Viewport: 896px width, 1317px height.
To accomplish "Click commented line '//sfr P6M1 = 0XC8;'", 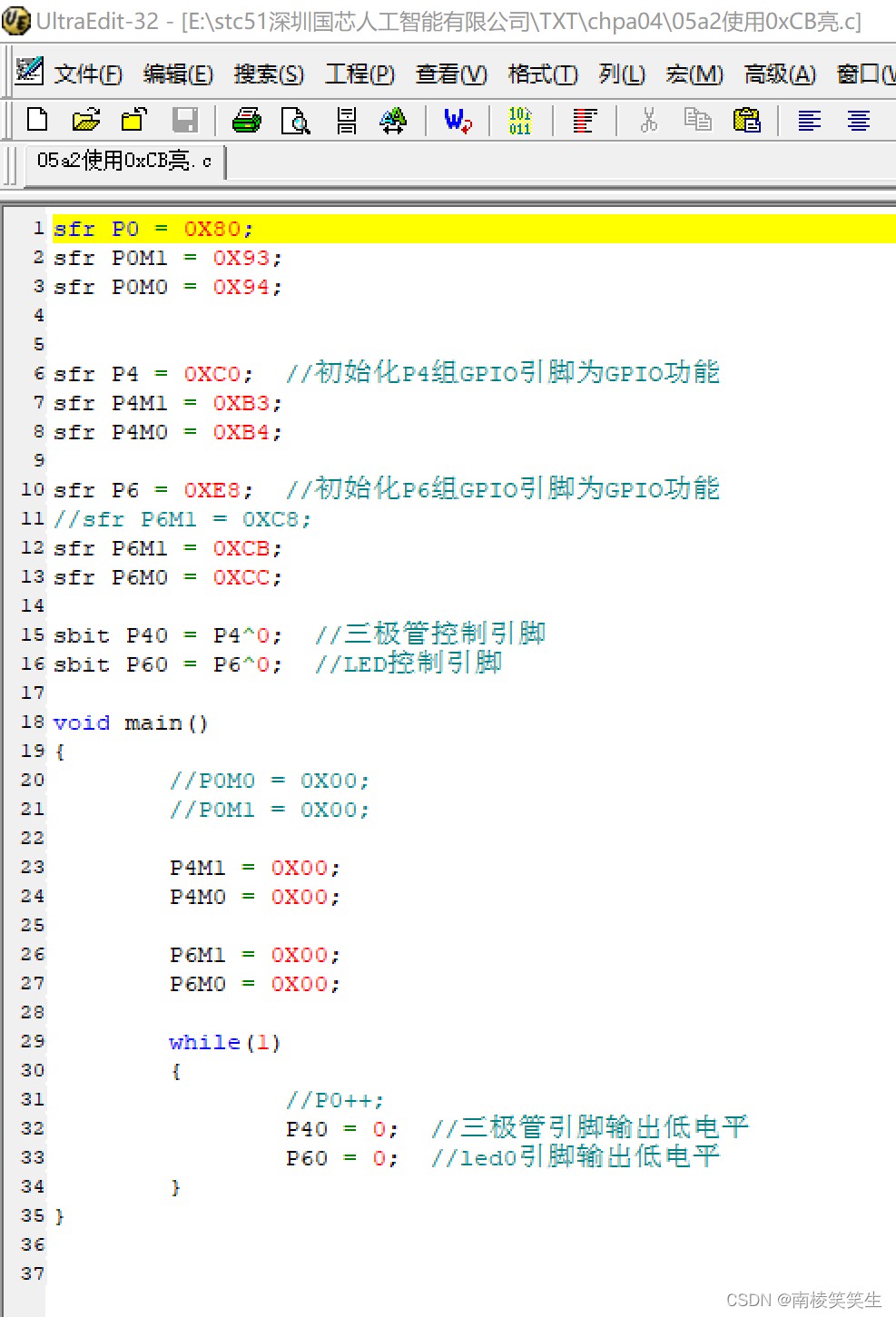I will pyautogui.click(x=182, y=519).
